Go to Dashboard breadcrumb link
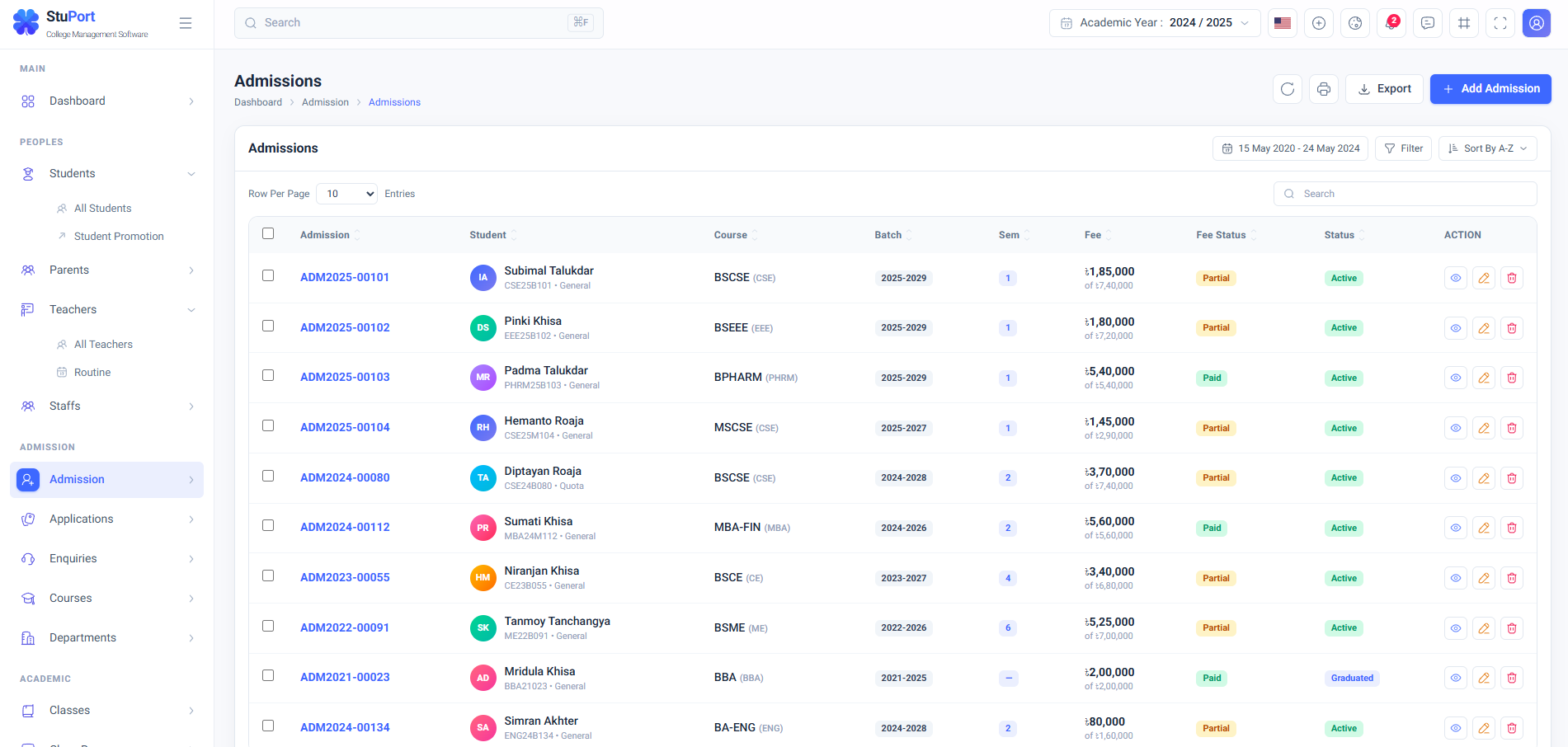This screenshot has height=747, width=1568. coord(258,102)
